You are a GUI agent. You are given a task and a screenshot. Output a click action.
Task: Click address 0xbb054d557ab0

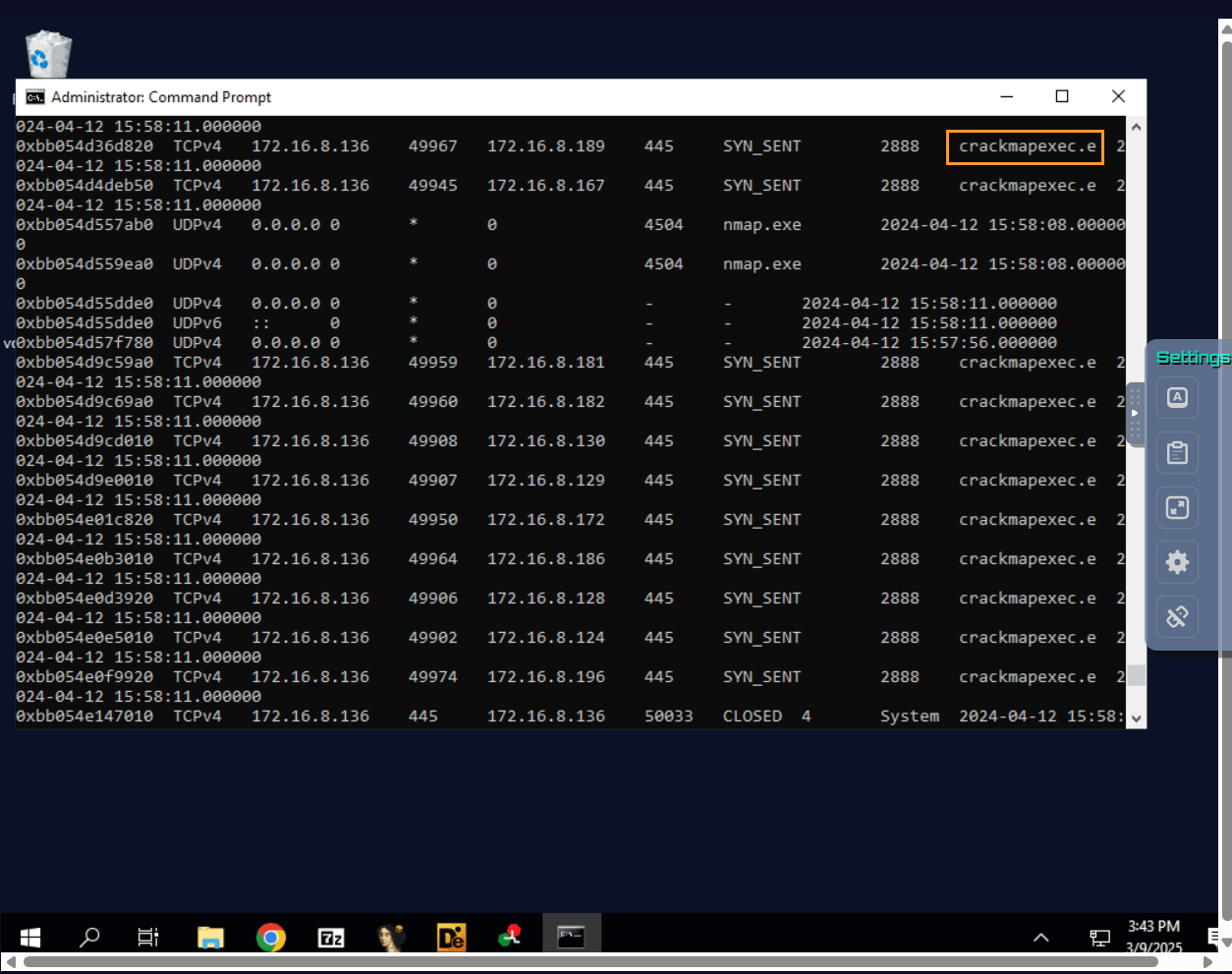coord(84,225)
